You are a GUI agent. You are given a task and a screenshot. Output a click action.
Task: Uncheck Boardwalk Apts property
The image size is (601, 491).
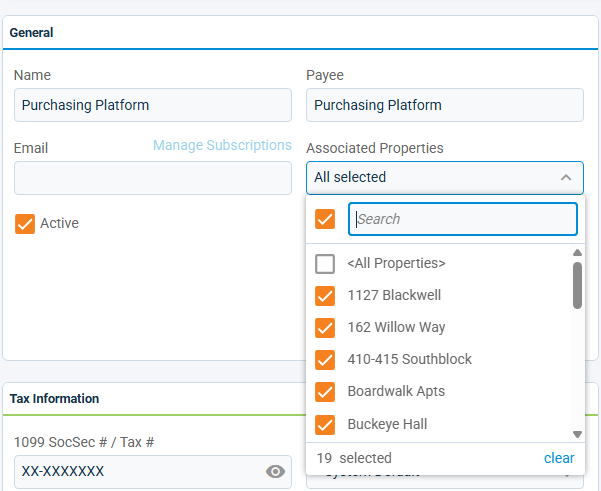tap(325, 392)
